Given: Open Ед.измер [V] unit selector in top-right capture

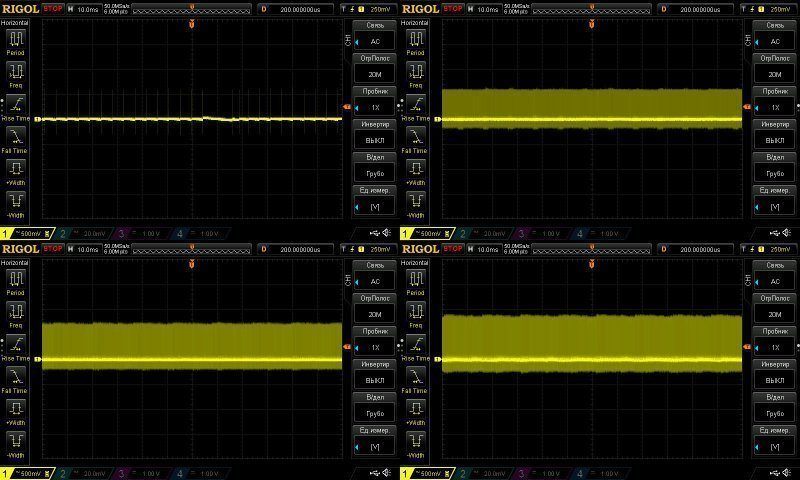Looking at the screenshot, I should 774,201.
